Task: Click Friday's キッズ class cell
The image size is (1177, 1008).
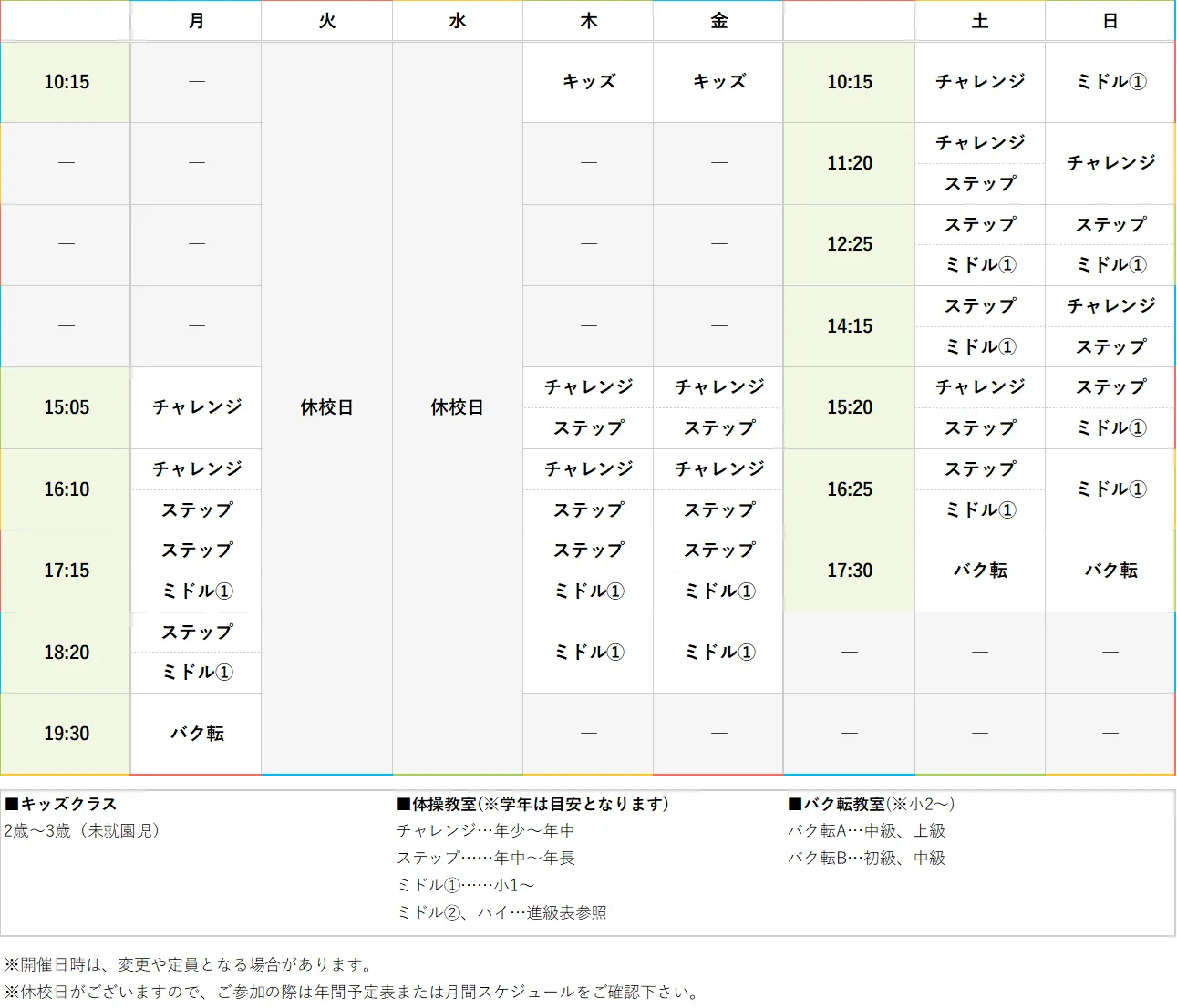Action: [x=718, y=82]
